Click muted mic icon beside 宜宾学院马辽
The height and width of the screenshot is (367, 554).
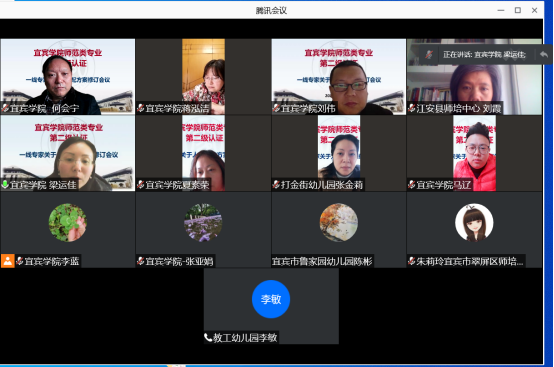tap(412, 184)
